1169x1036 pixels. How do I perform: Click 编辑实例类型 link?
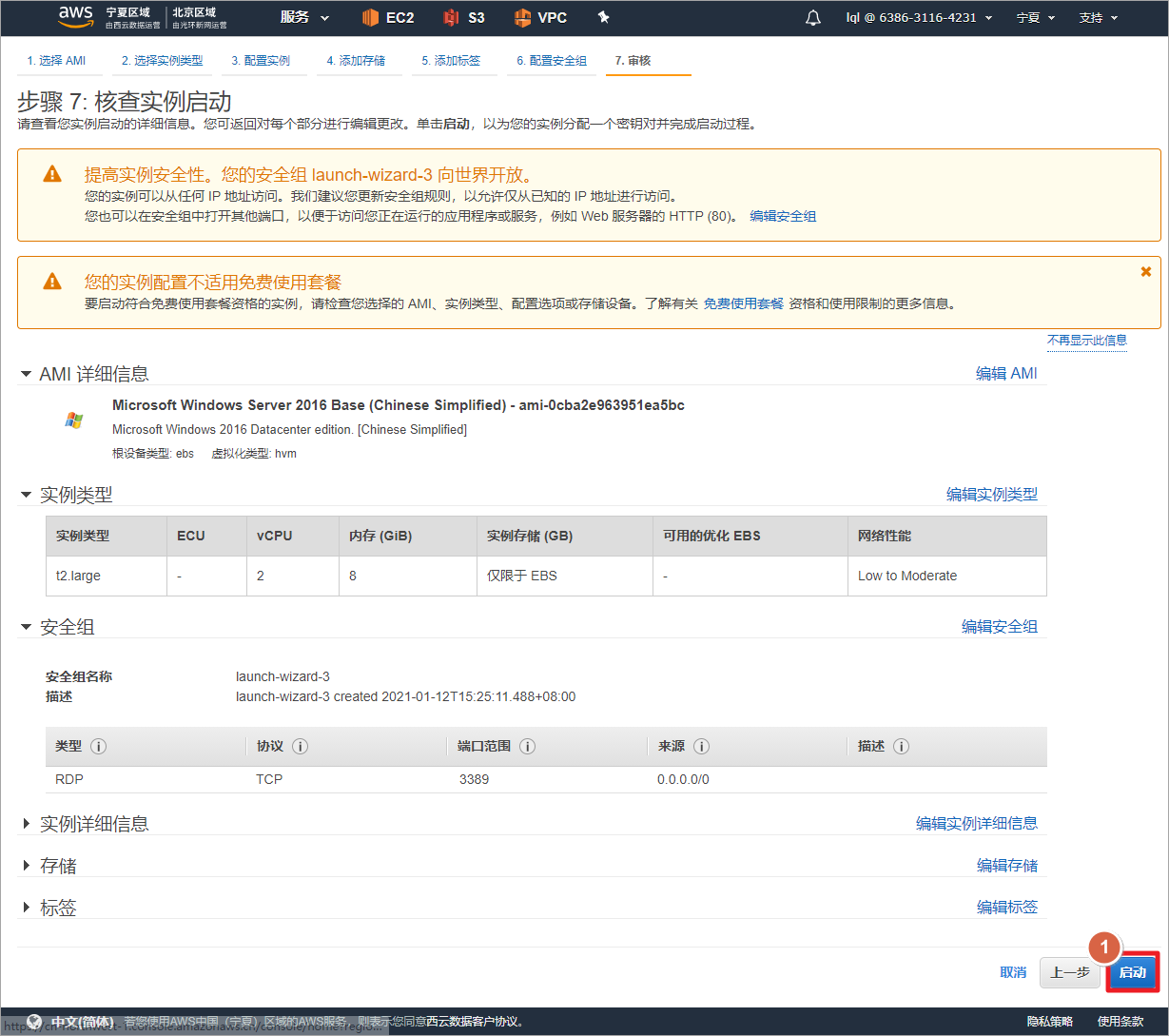tap(992, 495)
